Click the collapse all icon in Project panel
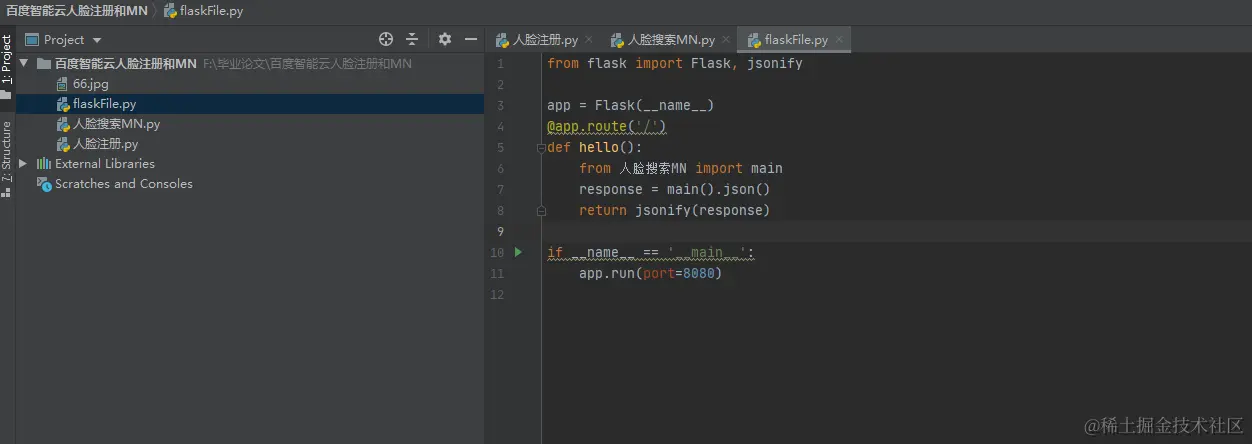This screenshot has height=444, width=1252. (412, 39)
